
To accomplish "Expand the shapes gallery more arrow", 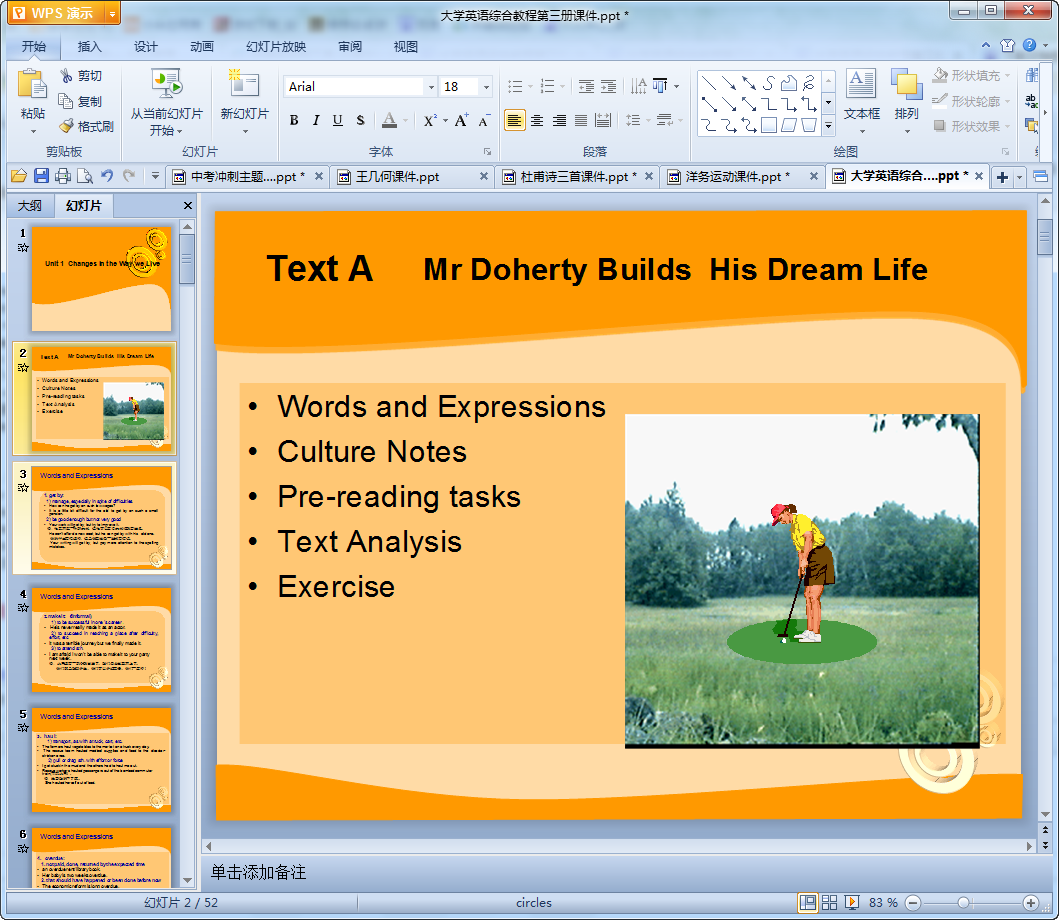I will click(829, 125).
